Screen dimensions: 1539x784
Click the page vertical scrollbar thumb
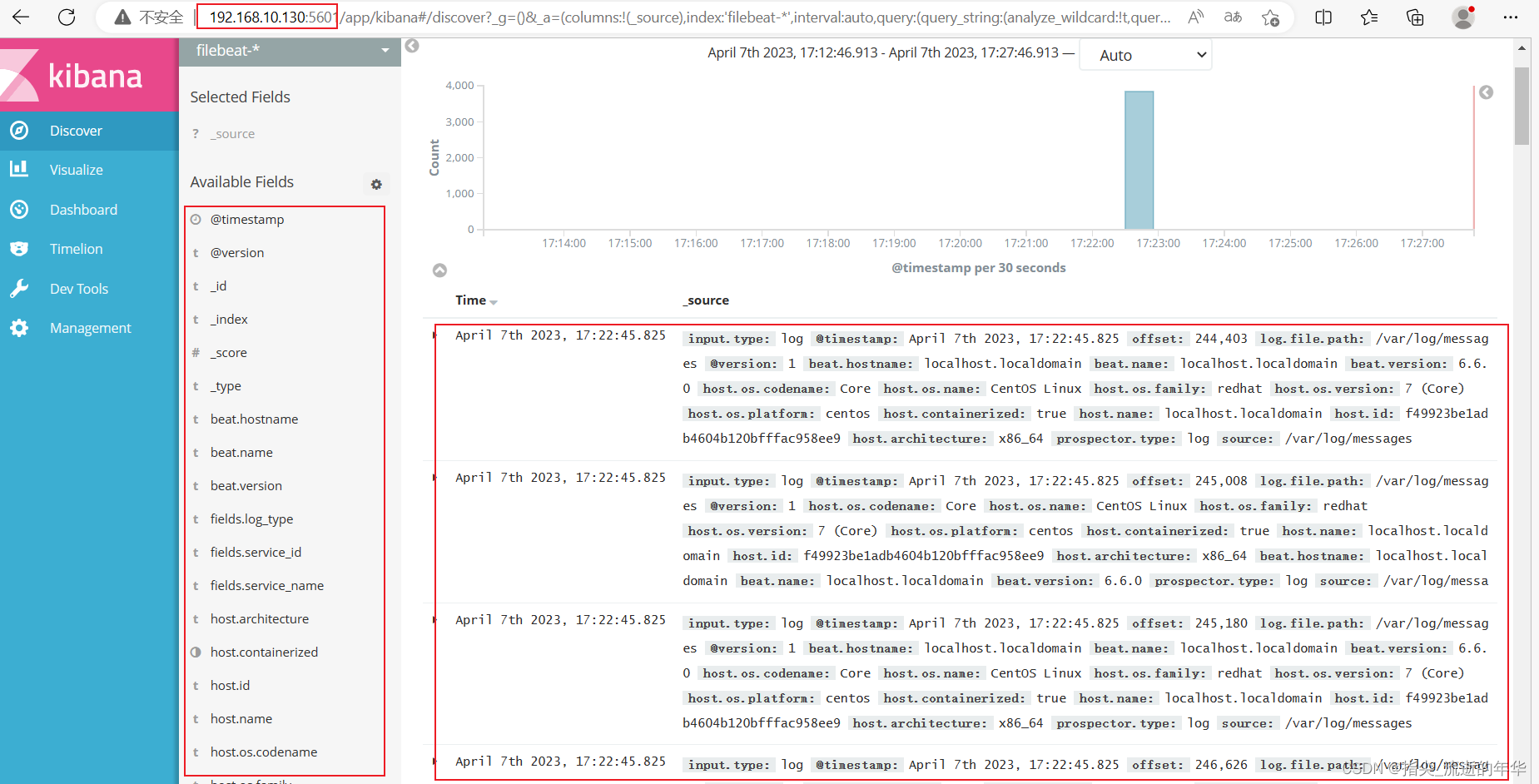(x=1522, y=106)
